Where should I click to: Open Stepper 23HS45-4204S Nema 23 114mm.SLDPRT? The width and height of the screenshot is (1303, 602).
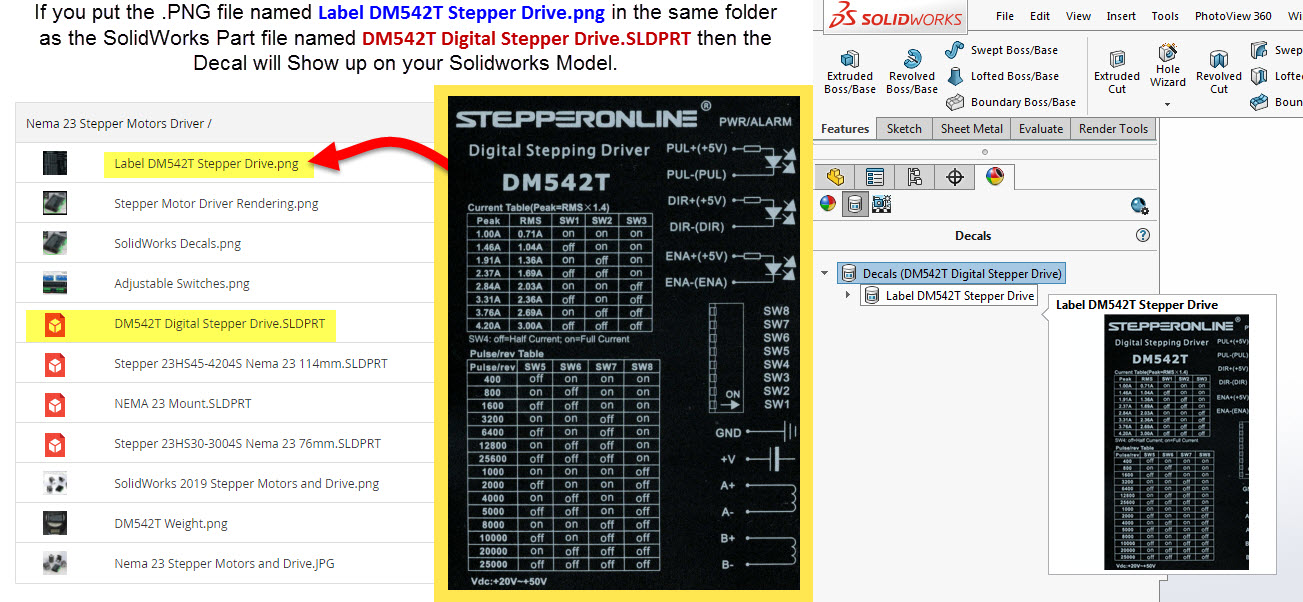pos(251,364)
